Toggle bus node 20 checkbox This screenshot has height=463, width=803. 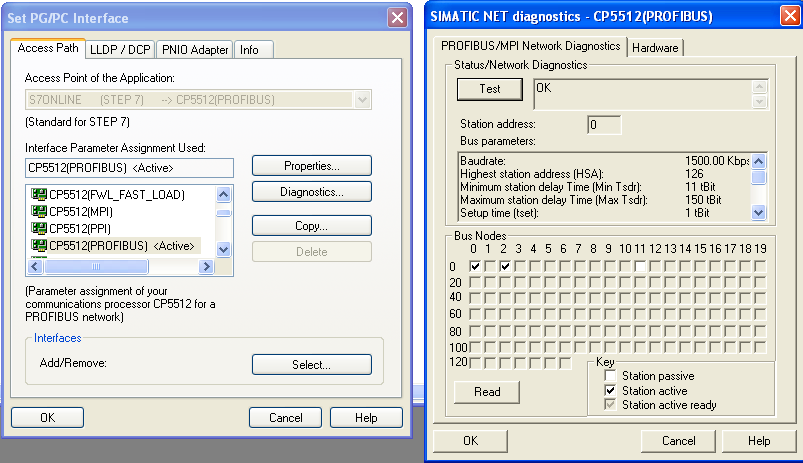pos(475,282)
